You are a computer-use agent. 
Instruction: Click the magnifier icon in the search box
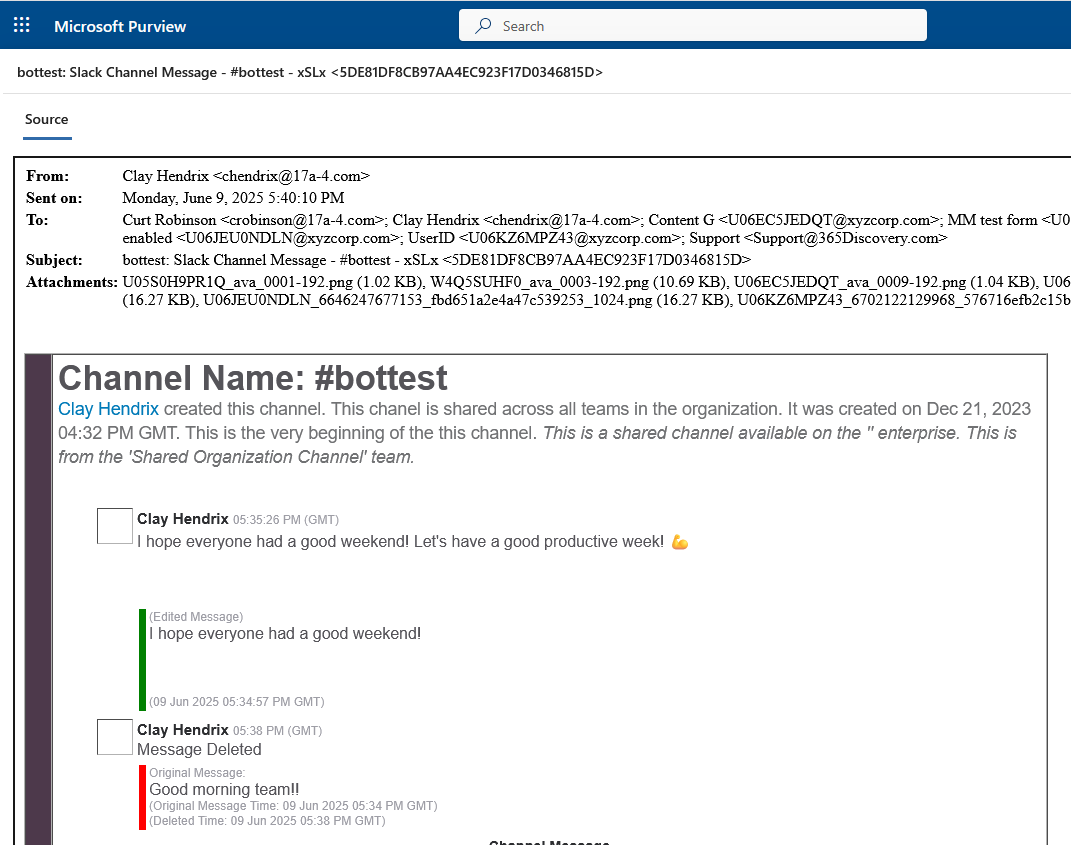(483, 25)
